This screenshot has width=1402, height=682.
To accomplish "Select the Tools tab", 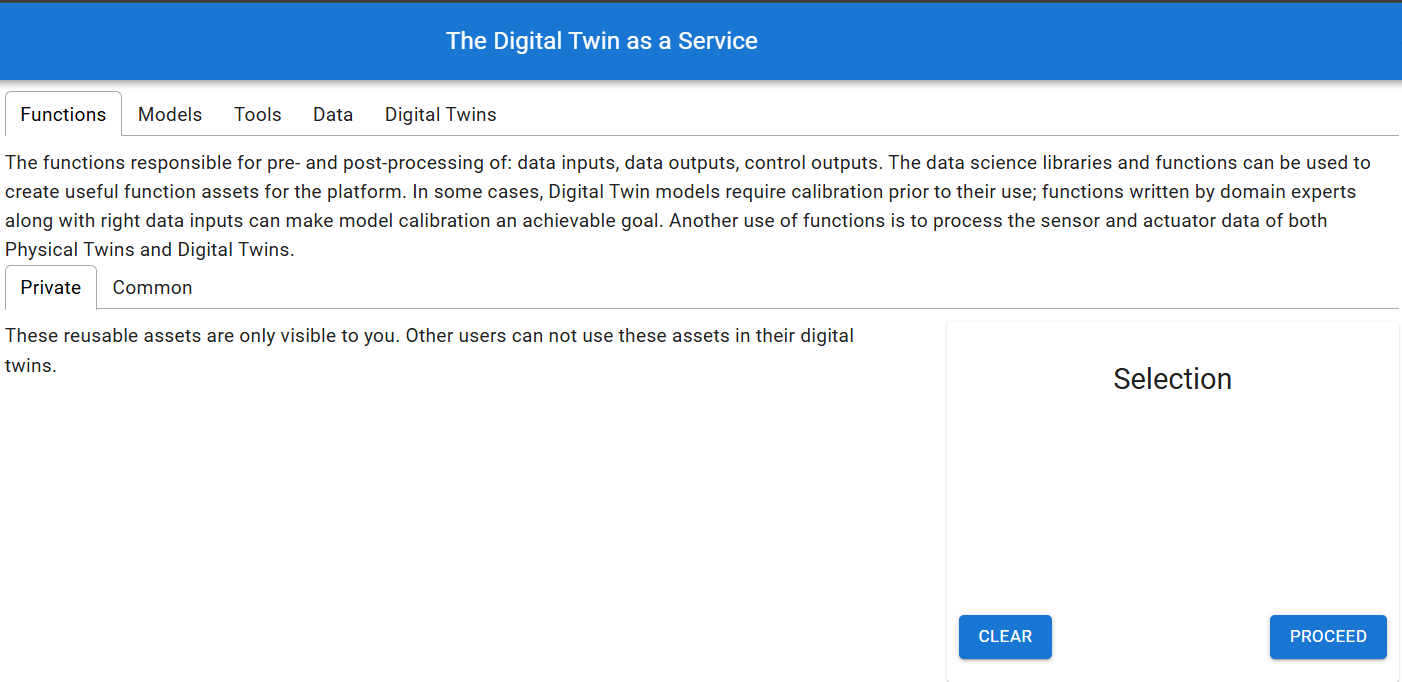I will (258, 115).
